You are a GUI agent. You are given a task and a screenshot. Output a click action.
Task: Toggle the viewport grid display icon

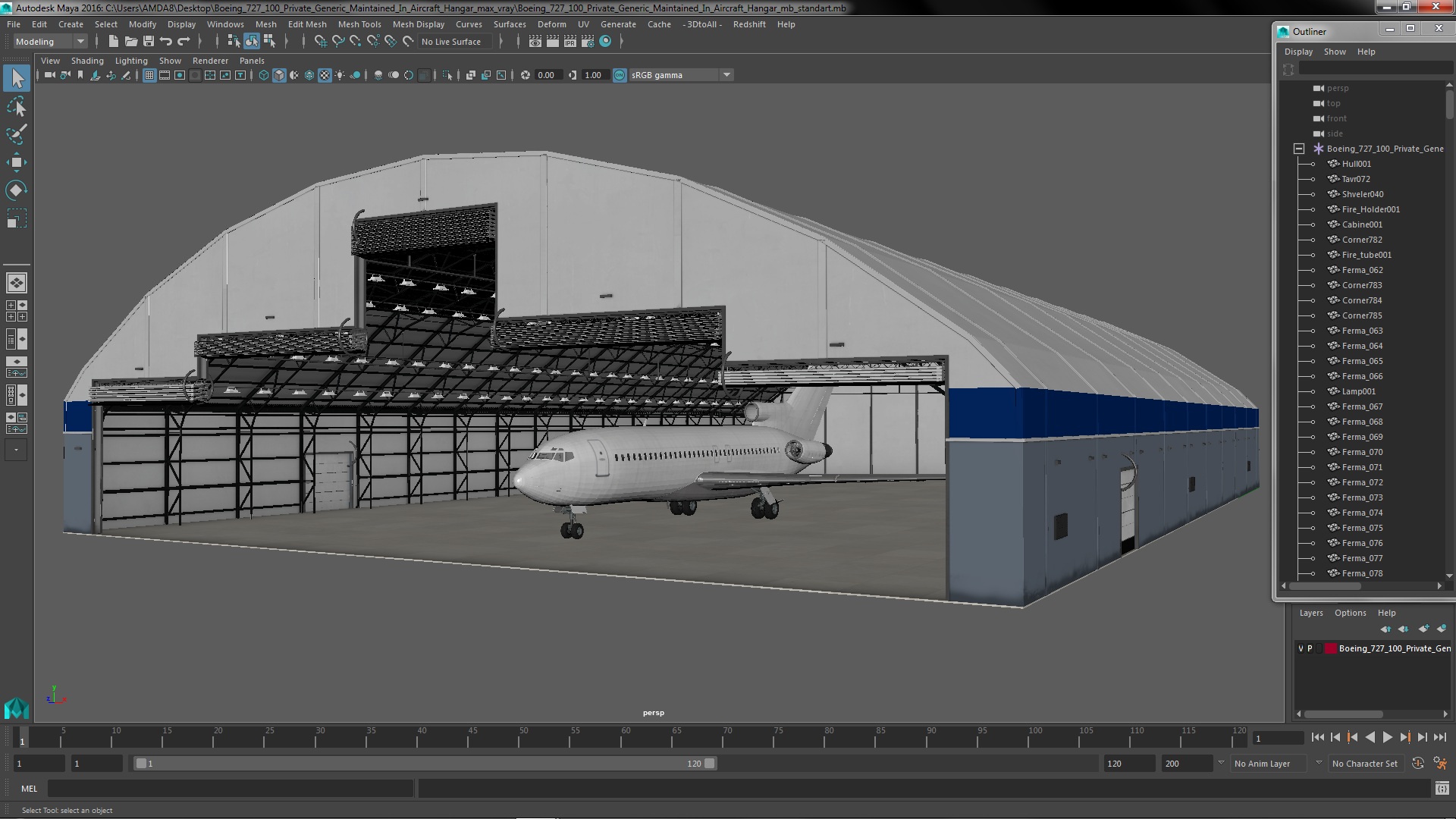[149, 75]
